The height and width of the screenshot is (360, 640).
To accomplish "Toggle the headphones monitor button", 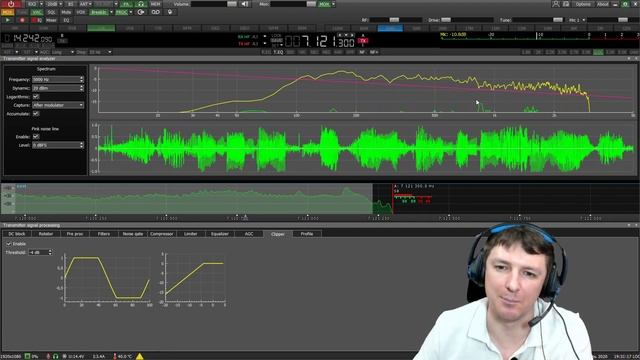I will [x=141, y=4].
